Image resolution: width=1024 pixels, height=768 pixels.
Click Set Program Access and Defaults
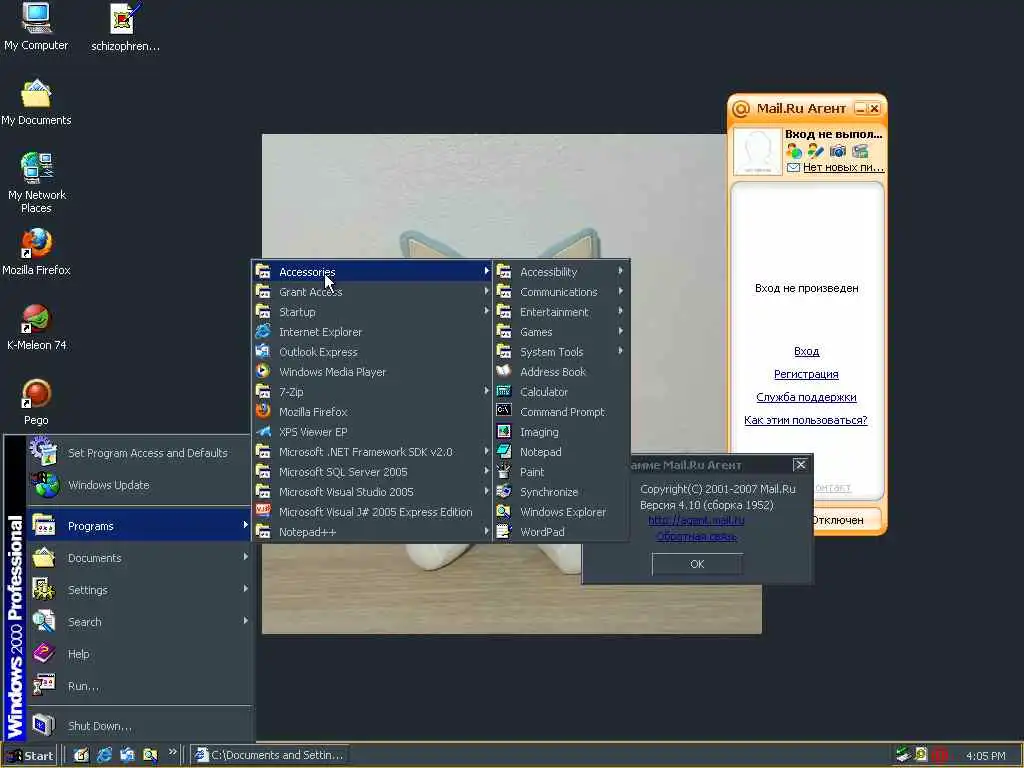pyautogui.click(x=140, y=453)
